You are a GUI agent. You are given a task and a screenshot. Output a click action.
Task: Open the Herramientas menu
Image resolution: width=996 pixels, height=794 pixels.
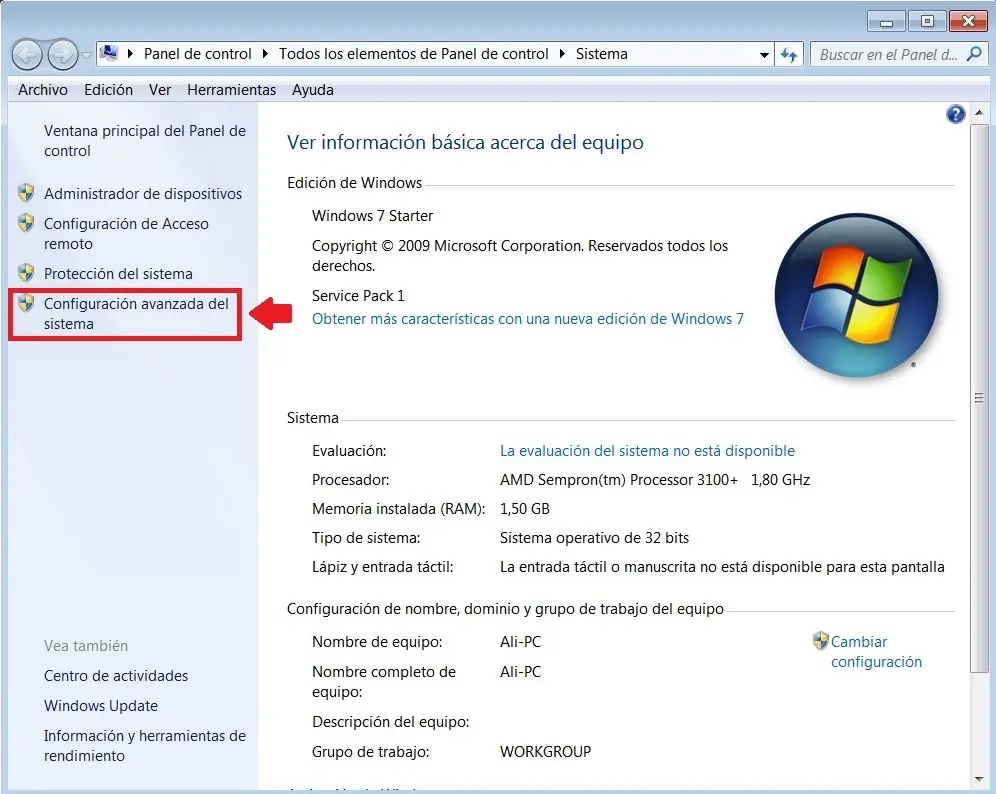pyautogui.click(x=231, y=89)
